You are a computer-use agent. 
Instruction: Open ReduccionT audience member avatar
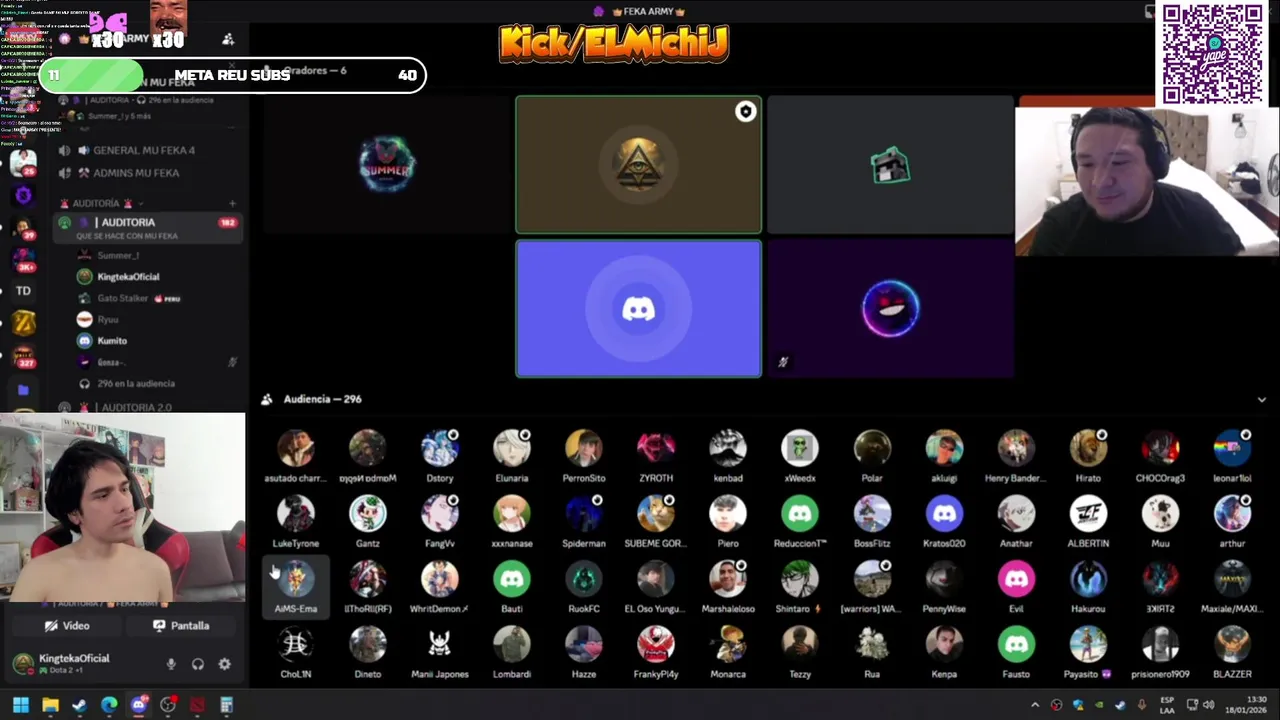point(800,514)
